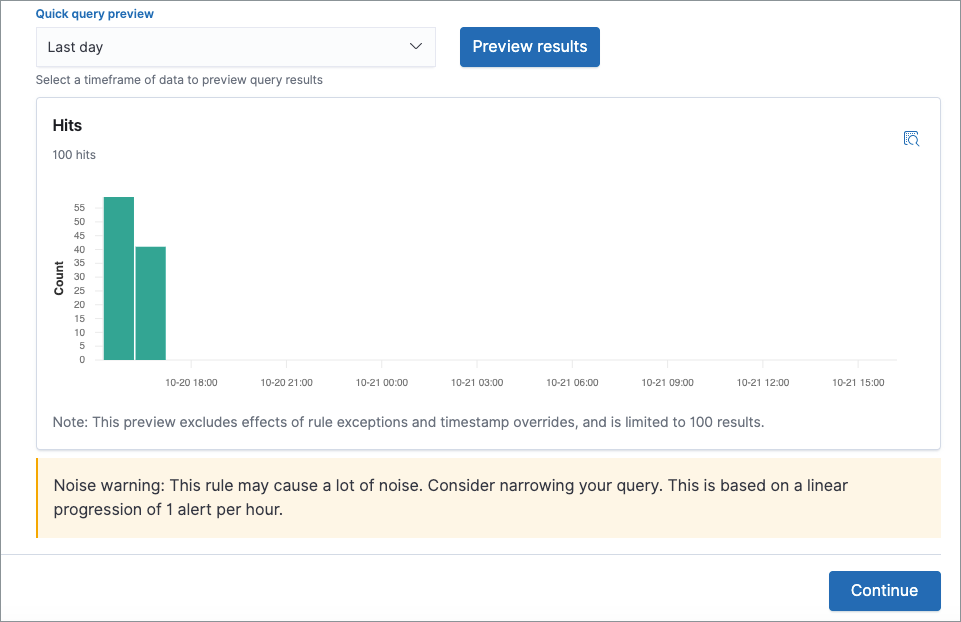Click the '10-21 15:00' axis tick label
Screen dimensions: 961x622
click(x=858, y=382)
